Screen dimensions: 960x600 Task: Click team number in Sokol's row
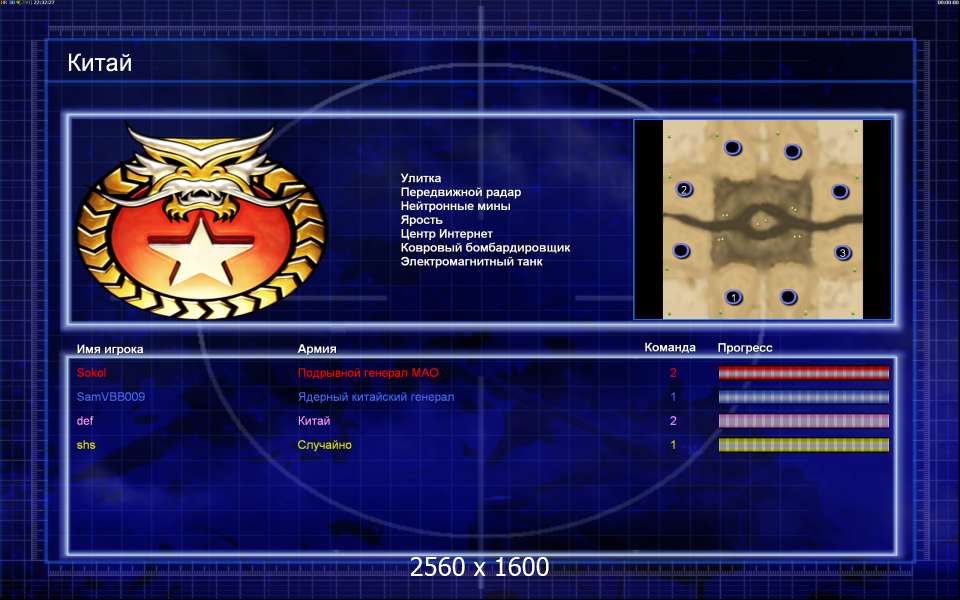673,372
